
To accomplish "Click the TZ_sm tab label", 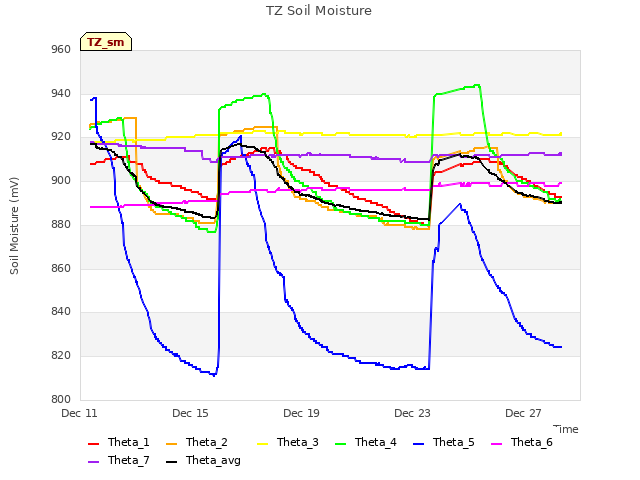I will tap(106, 42).
